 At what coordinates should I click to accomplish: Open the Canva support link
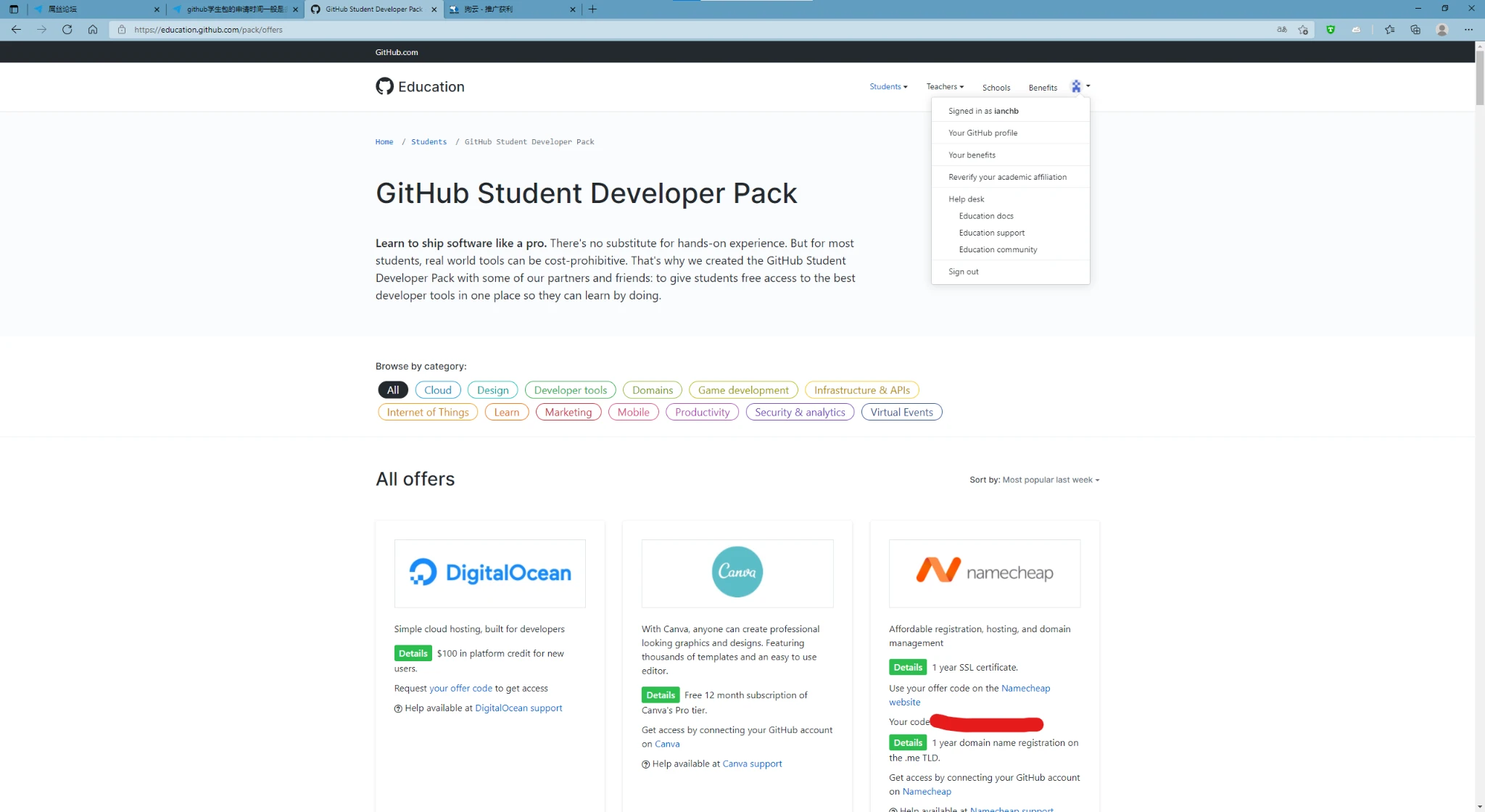pos(752,764)
